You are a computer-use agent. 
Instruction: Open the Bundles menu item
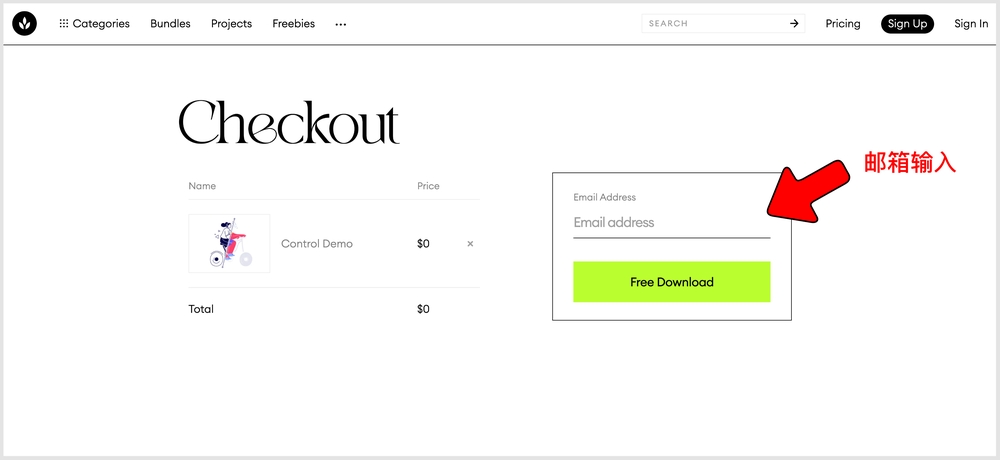point(170,24)
